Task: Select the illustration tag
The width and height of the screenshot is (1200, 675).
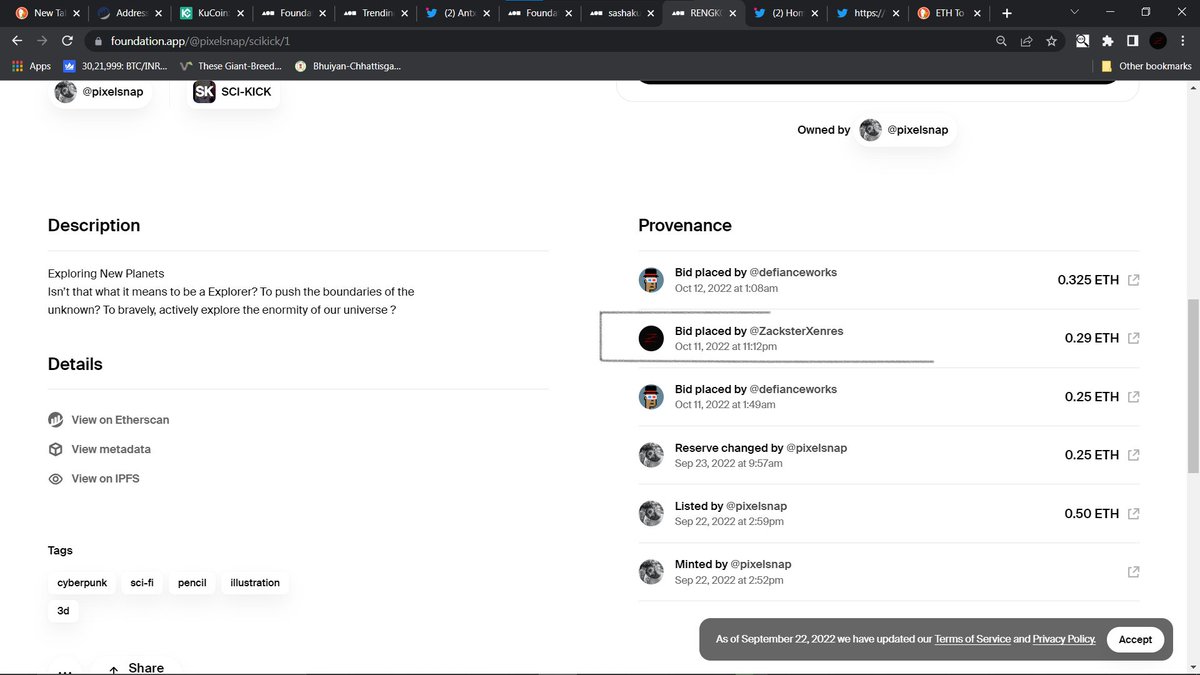Action: [255, 583]
